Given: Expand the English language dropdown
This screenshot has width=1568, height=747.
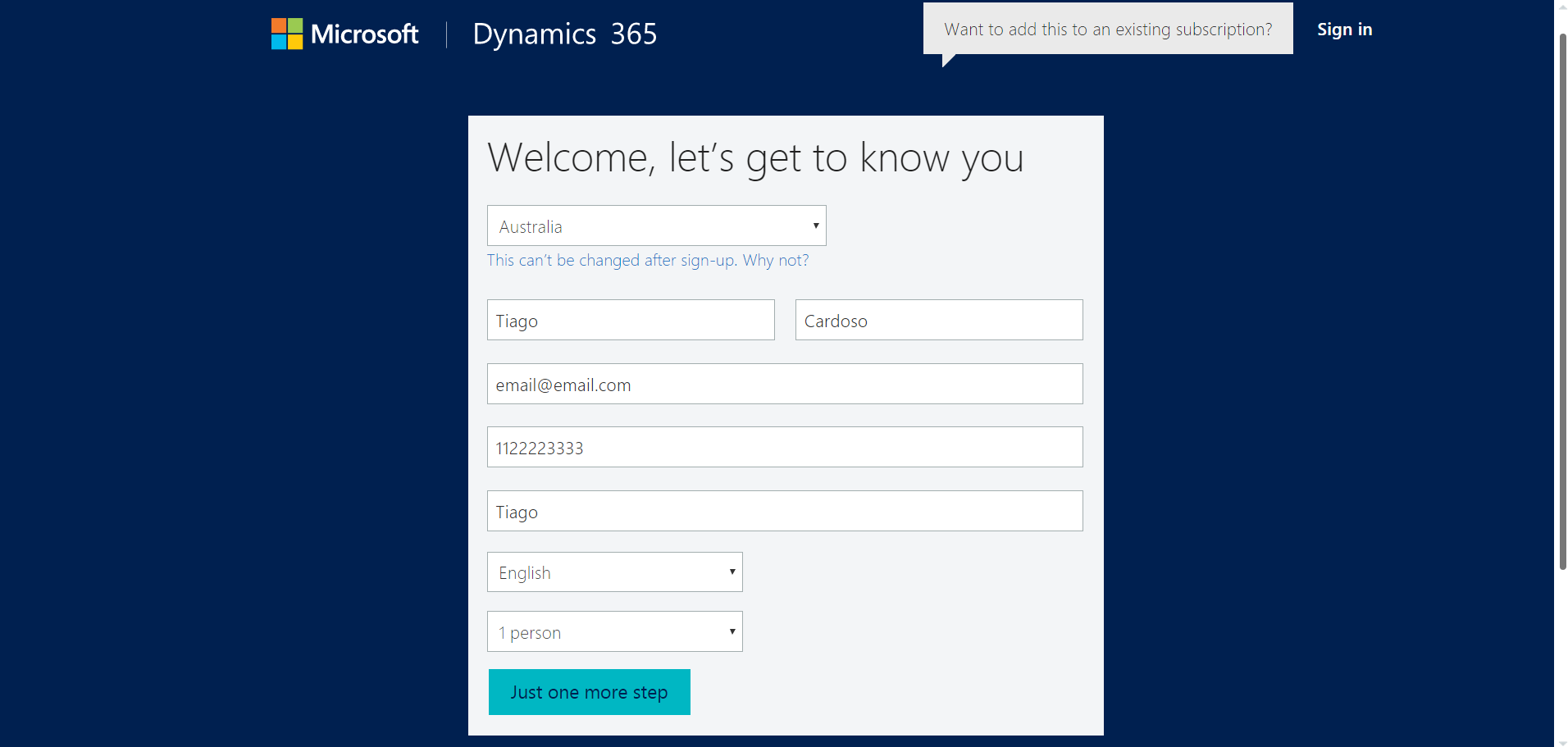Looking at the screenshot, I should tap(614, 572).
